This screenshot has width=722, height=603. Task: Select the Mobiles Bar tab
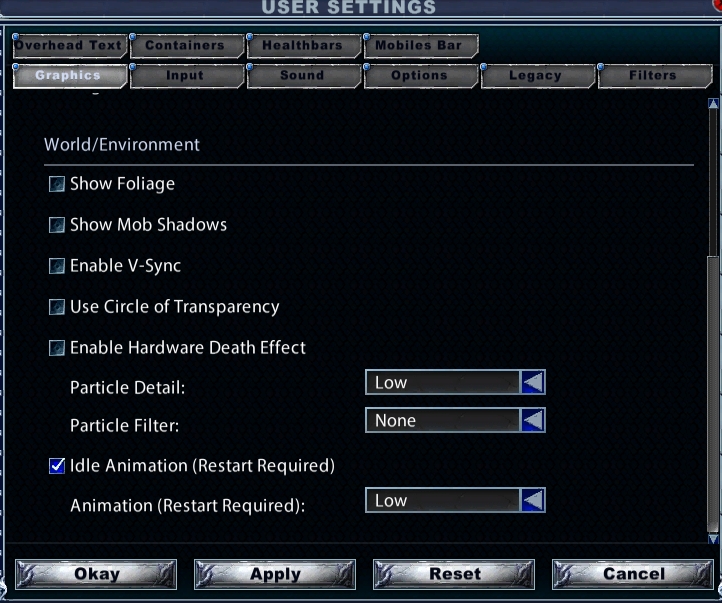[421, 46]
